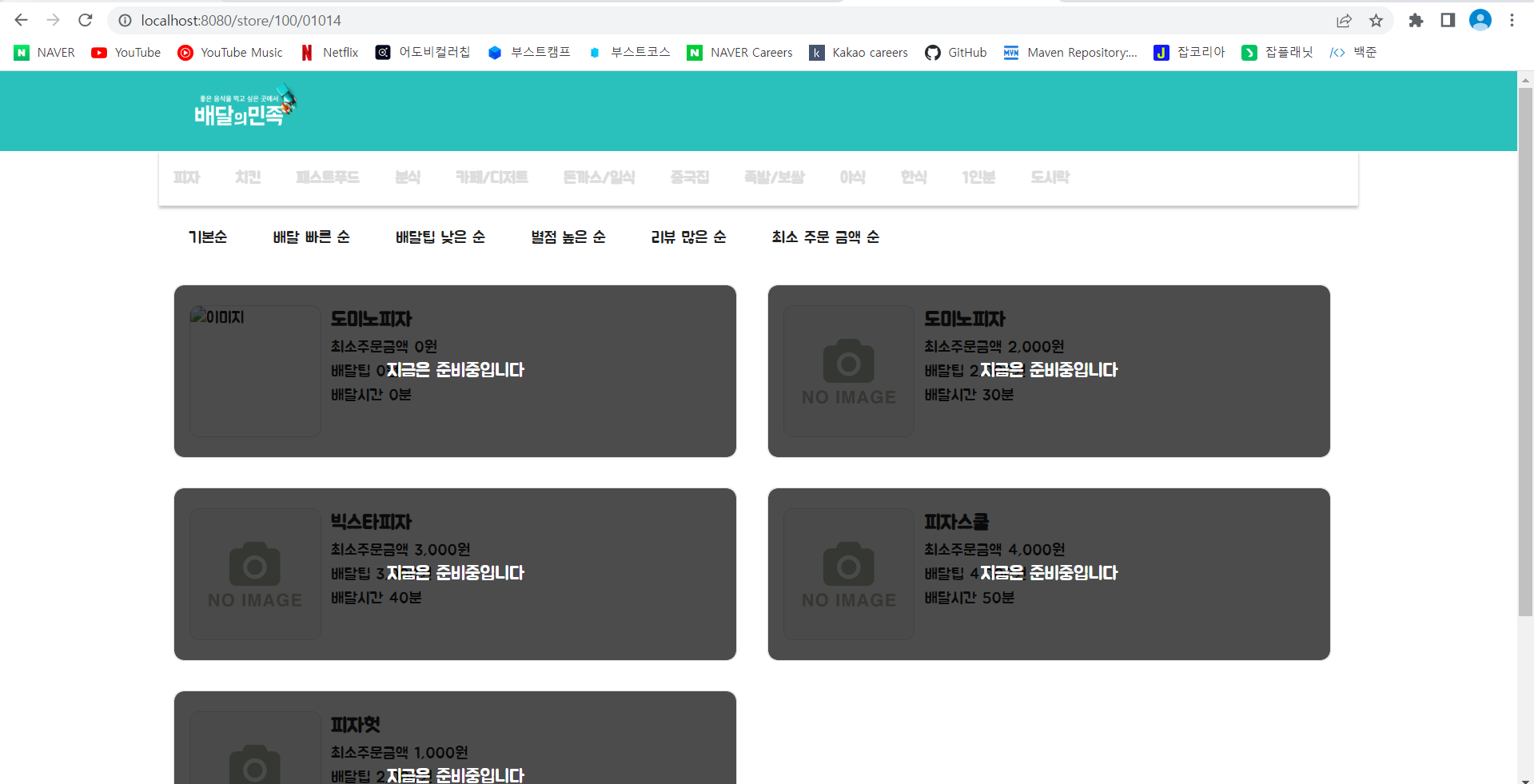Click the site info icon in the address bar
The height and width of the screenshot is (784, 1534).
coord(125,20)
